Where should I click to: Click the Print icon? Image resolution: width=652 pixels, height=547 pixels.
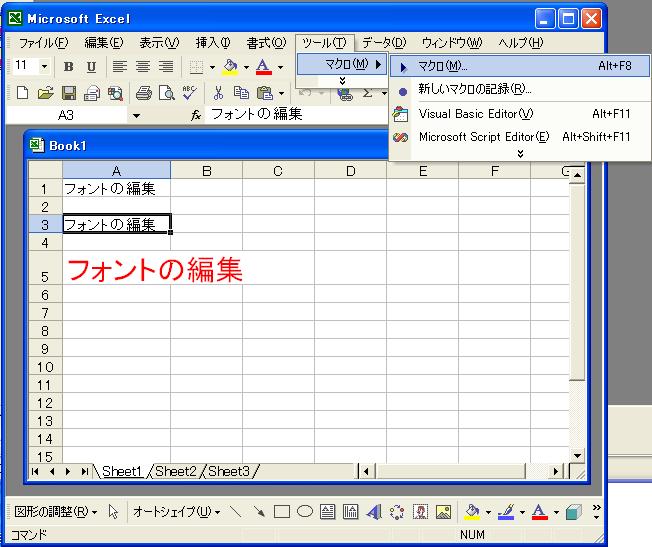144,93
